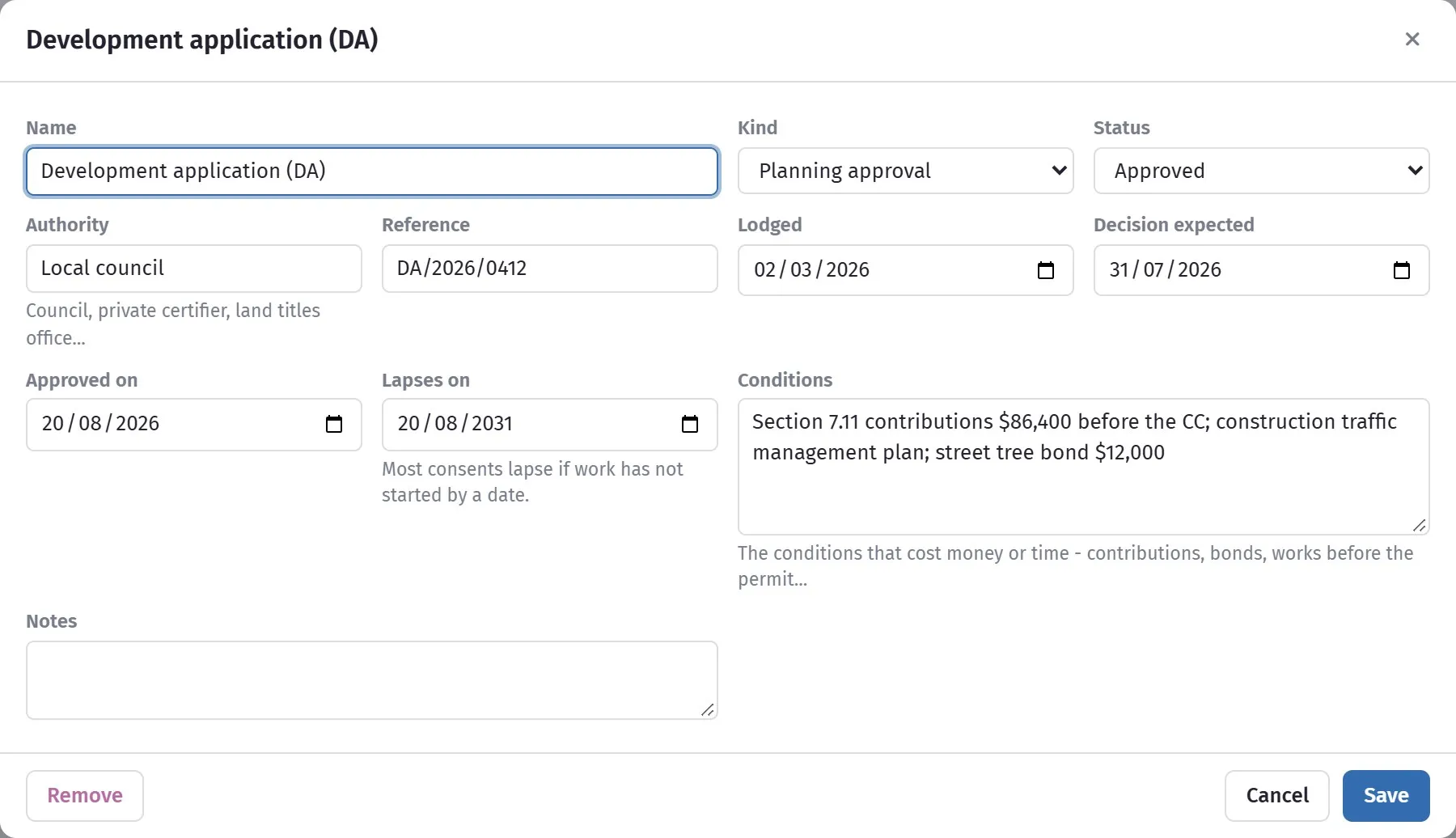1456x838 pixels.
Task: Click the Lapses on label
Action: (x=425, y=380)
